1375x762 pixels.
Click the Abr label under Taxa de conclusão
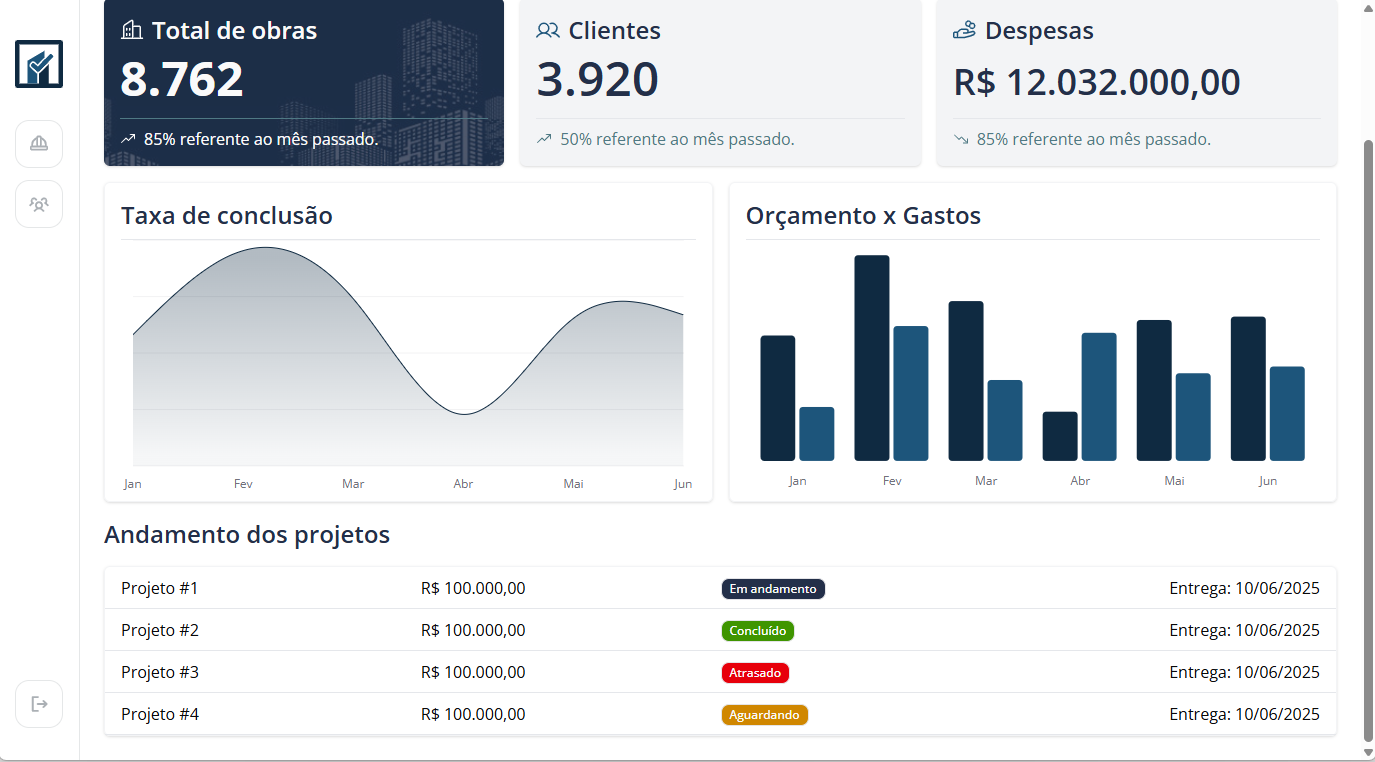pos(463,484)
